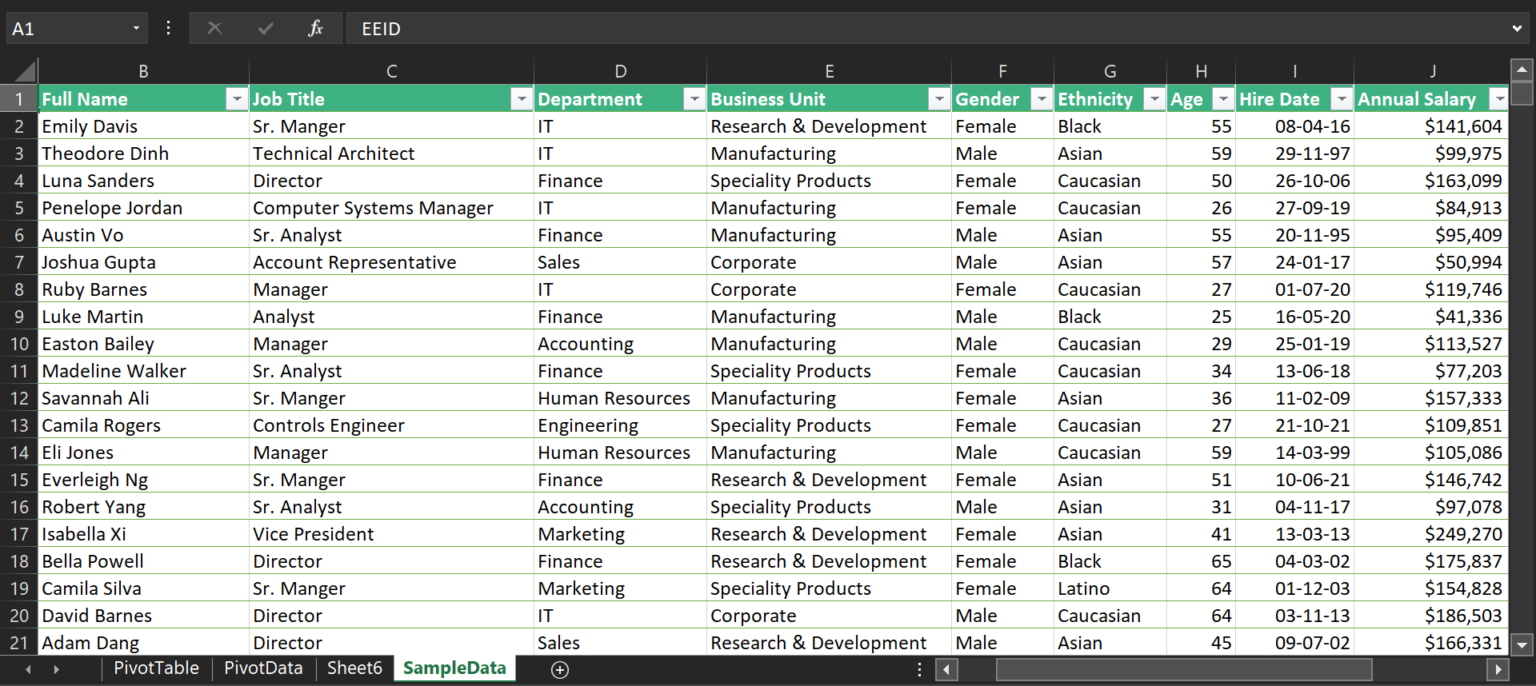Click the vertical scrollbar down arrow
The height and width of the screenshot is (686, 1536).
1521,643
